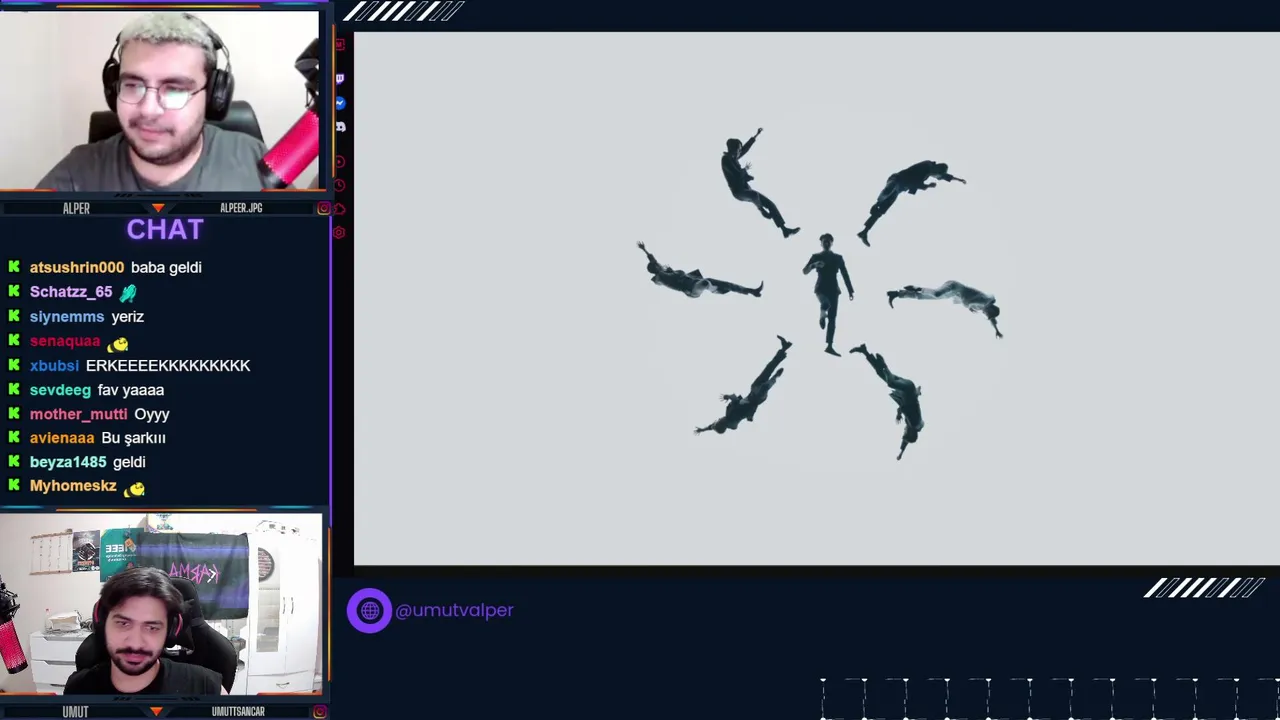
Task: Click the orange triangle under Alper's webcam
Action: [x=157, y=208]
